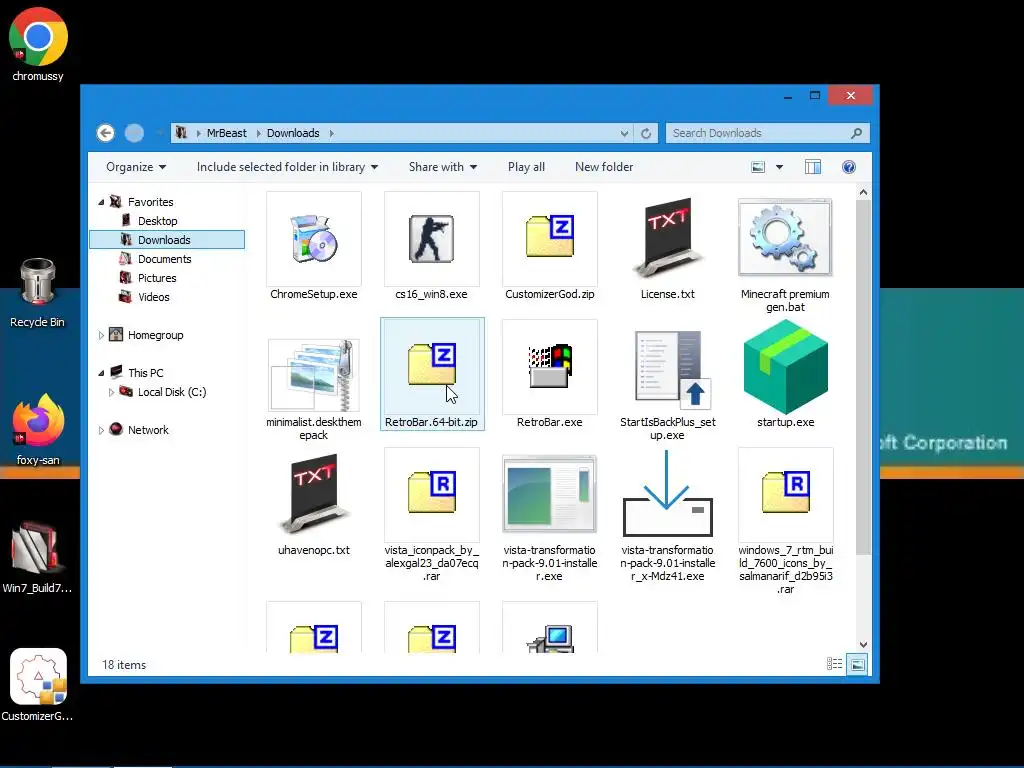Select Downloads in navigation pane

(x=167, y=240)
